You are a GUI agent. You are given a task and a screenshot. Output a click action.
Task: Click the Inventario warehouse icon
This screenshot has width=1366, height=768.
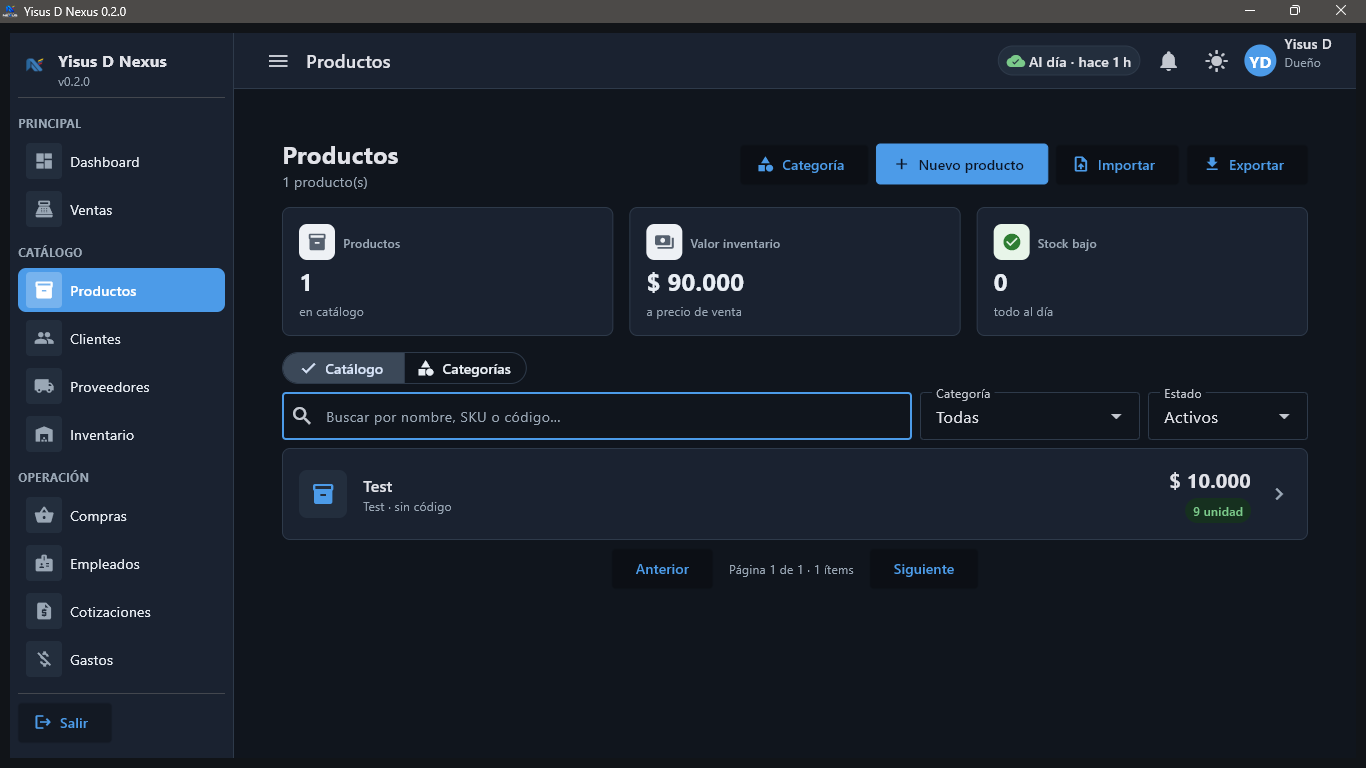pyautogui.click(x=44, y=435)
